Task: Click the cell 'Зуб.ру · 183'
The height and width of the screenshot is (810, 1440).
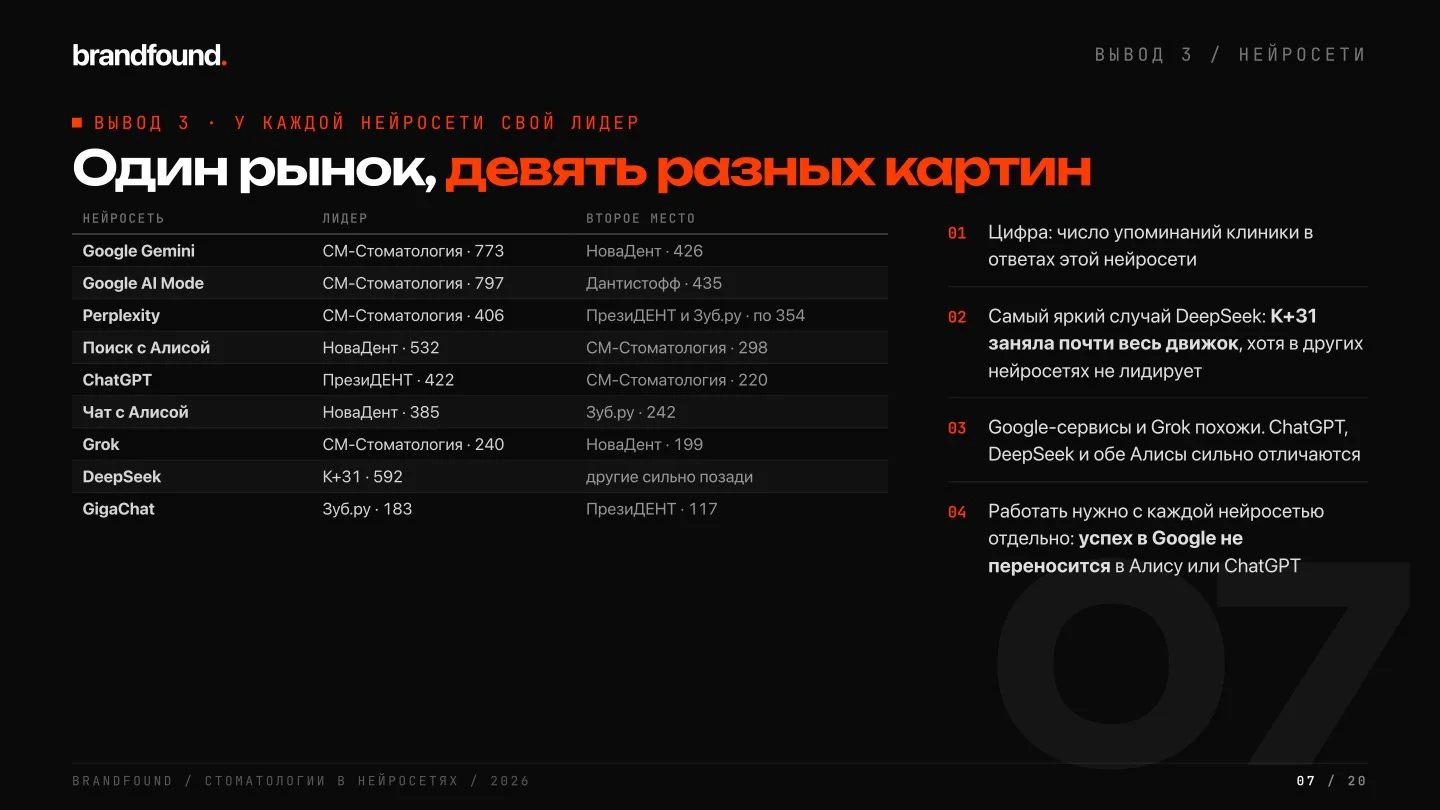Action: click(x=367, y=509)
